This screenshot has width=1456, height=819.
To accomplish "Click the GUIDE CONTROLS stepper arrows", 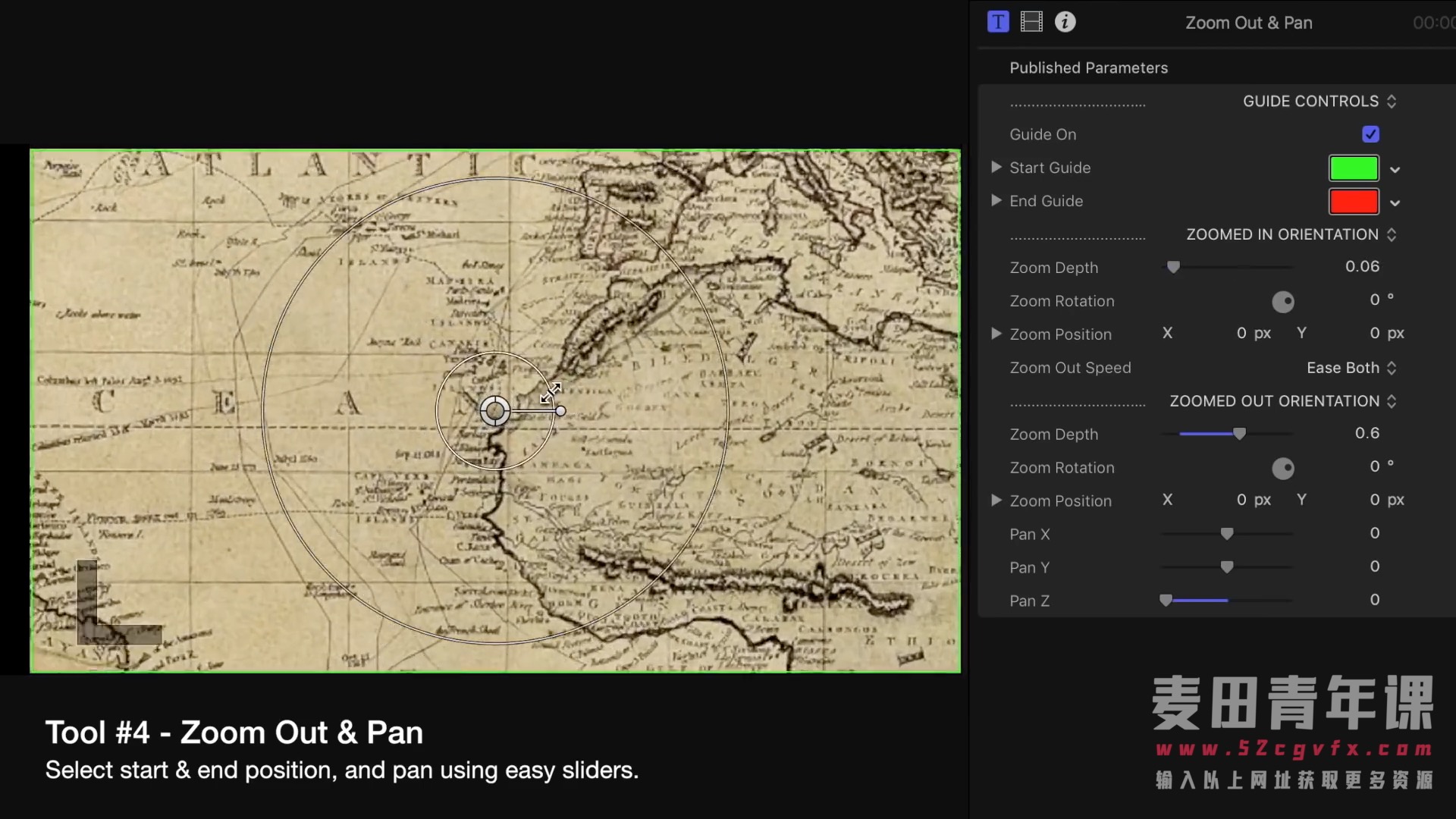I will 1392,102.
